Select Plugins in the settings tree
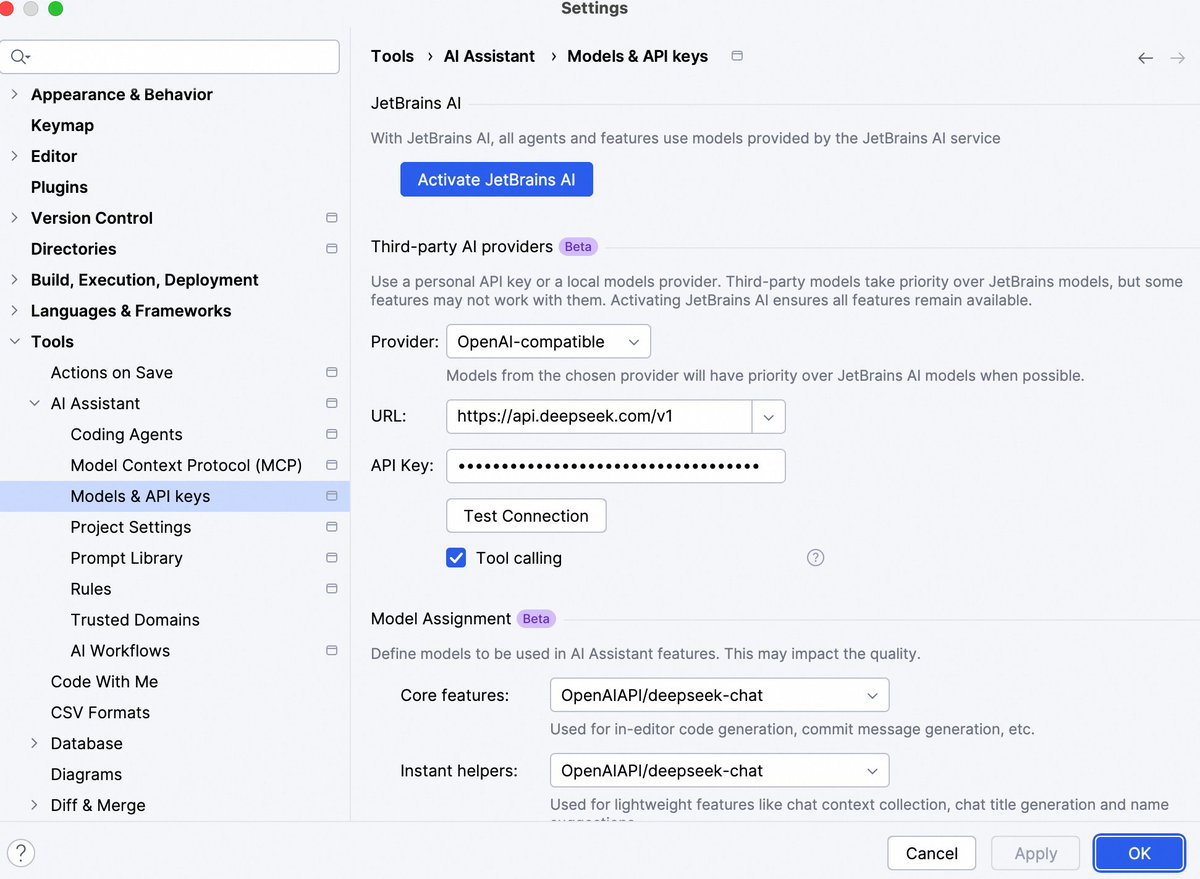This screenshot has width=1200, height=879. coord(59,187)
